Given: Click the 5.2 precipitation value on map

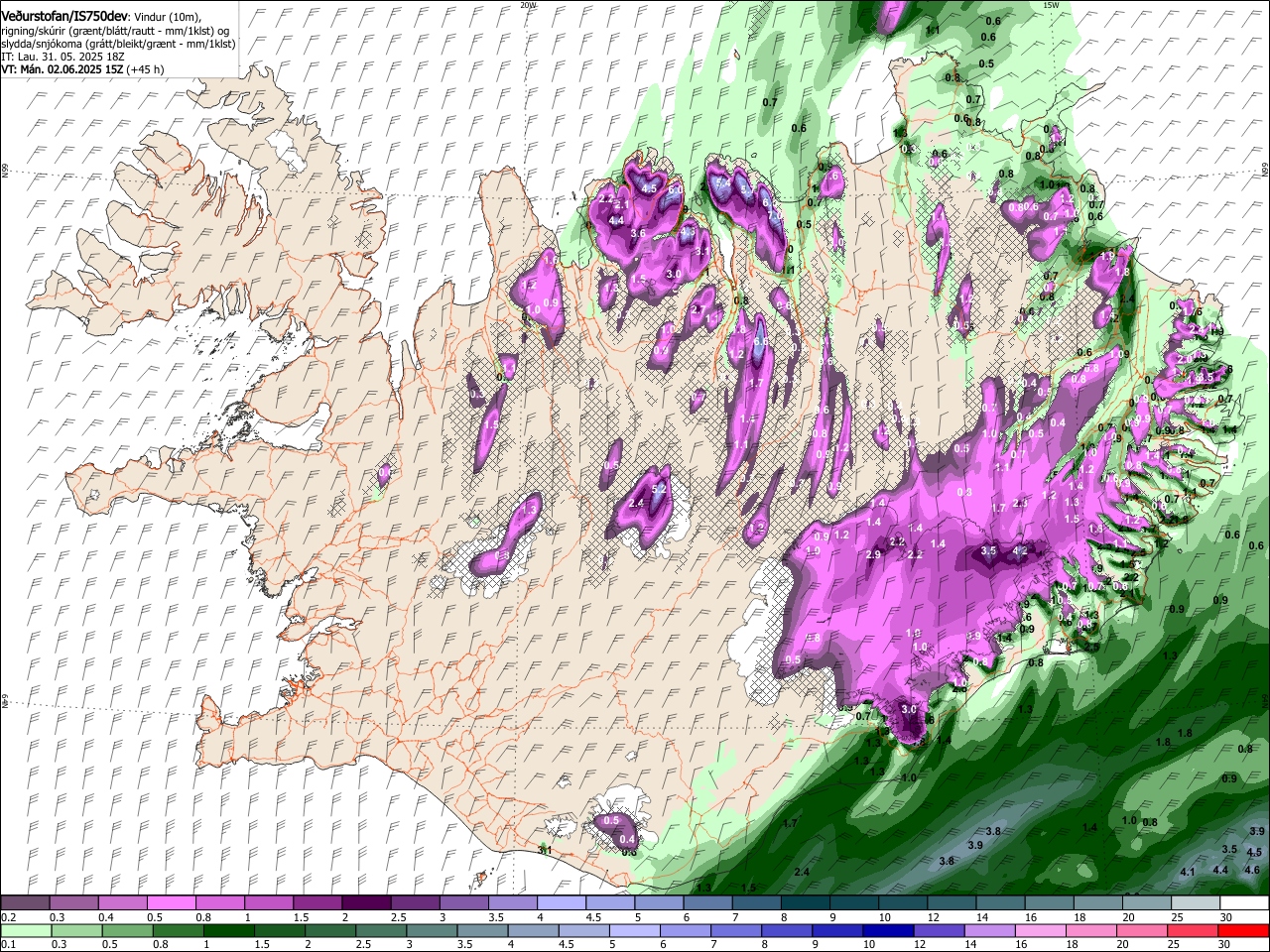Looking at the screenshot, I should pyautogui.click(x=659, y=490).
